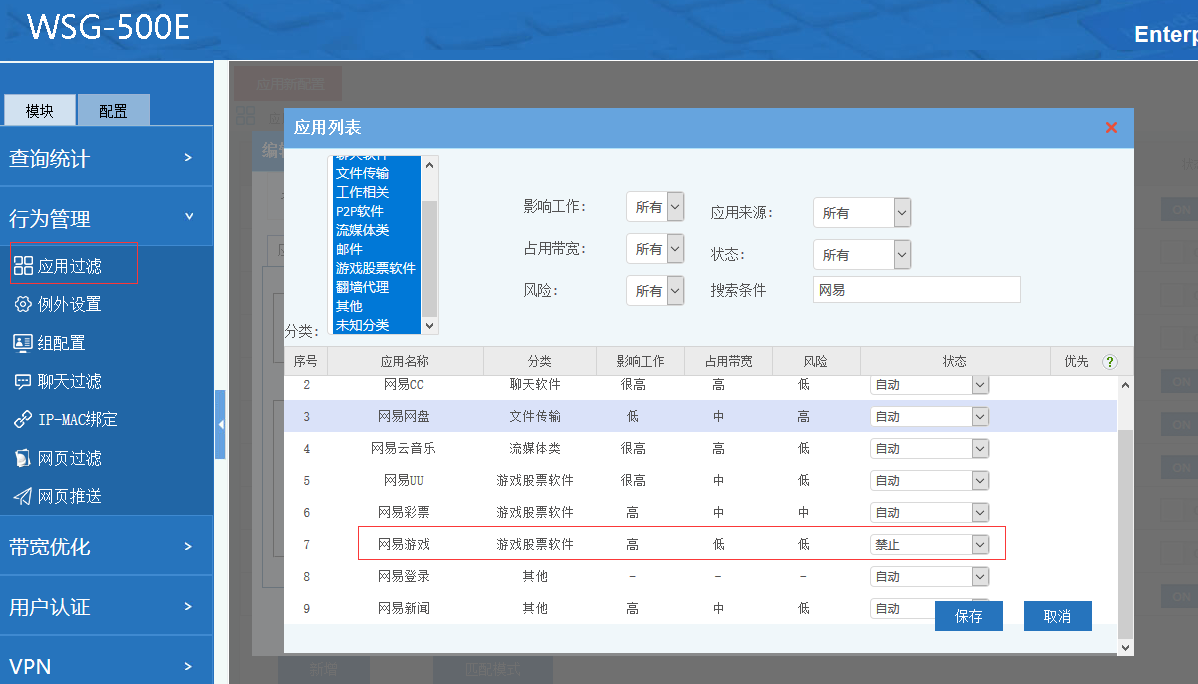1198x684 pixels.
Task: Click the green help question mark icon
Action: (x=1109, y=362)
